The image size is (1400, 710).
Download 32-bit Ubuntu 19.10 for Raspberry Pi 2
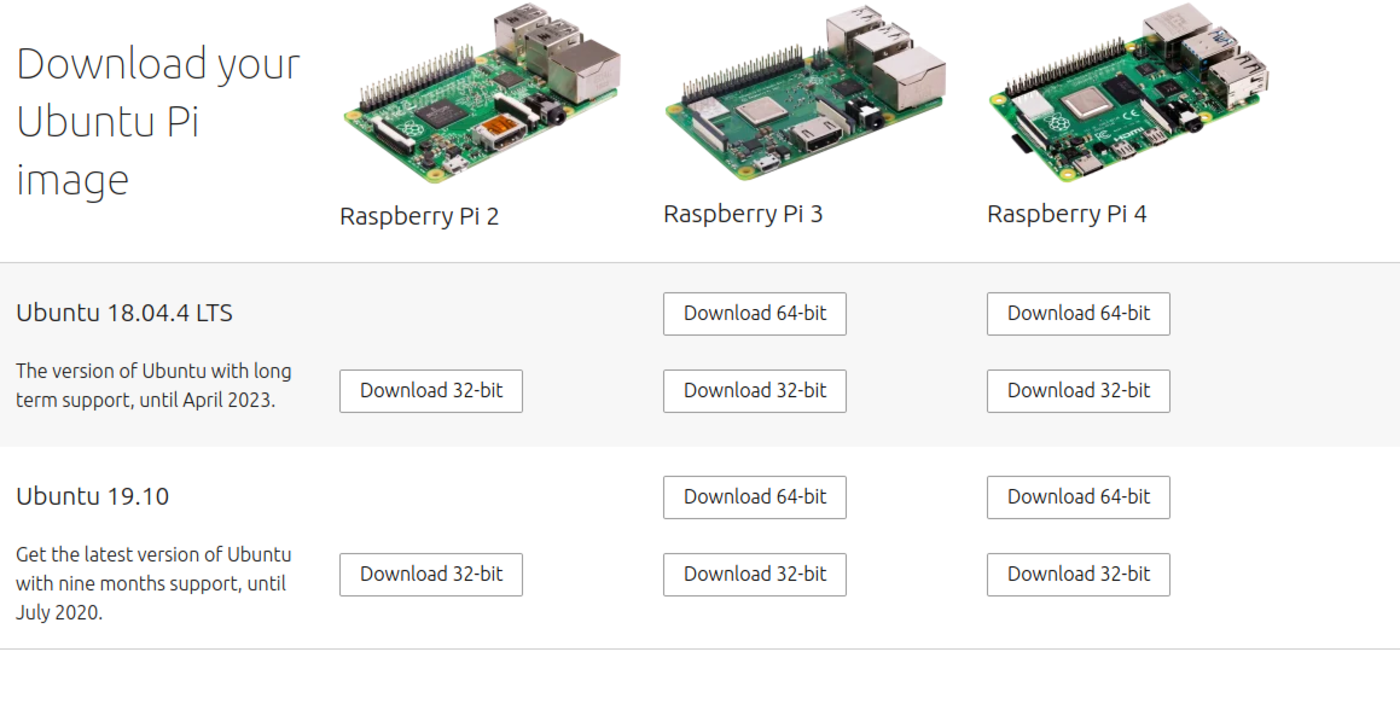click(x=431, y=574)
